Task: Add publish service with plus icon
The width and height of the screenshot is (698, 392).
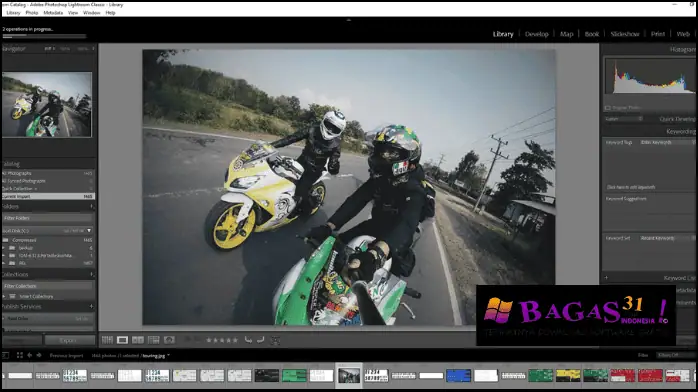Action: click(91, 307)
